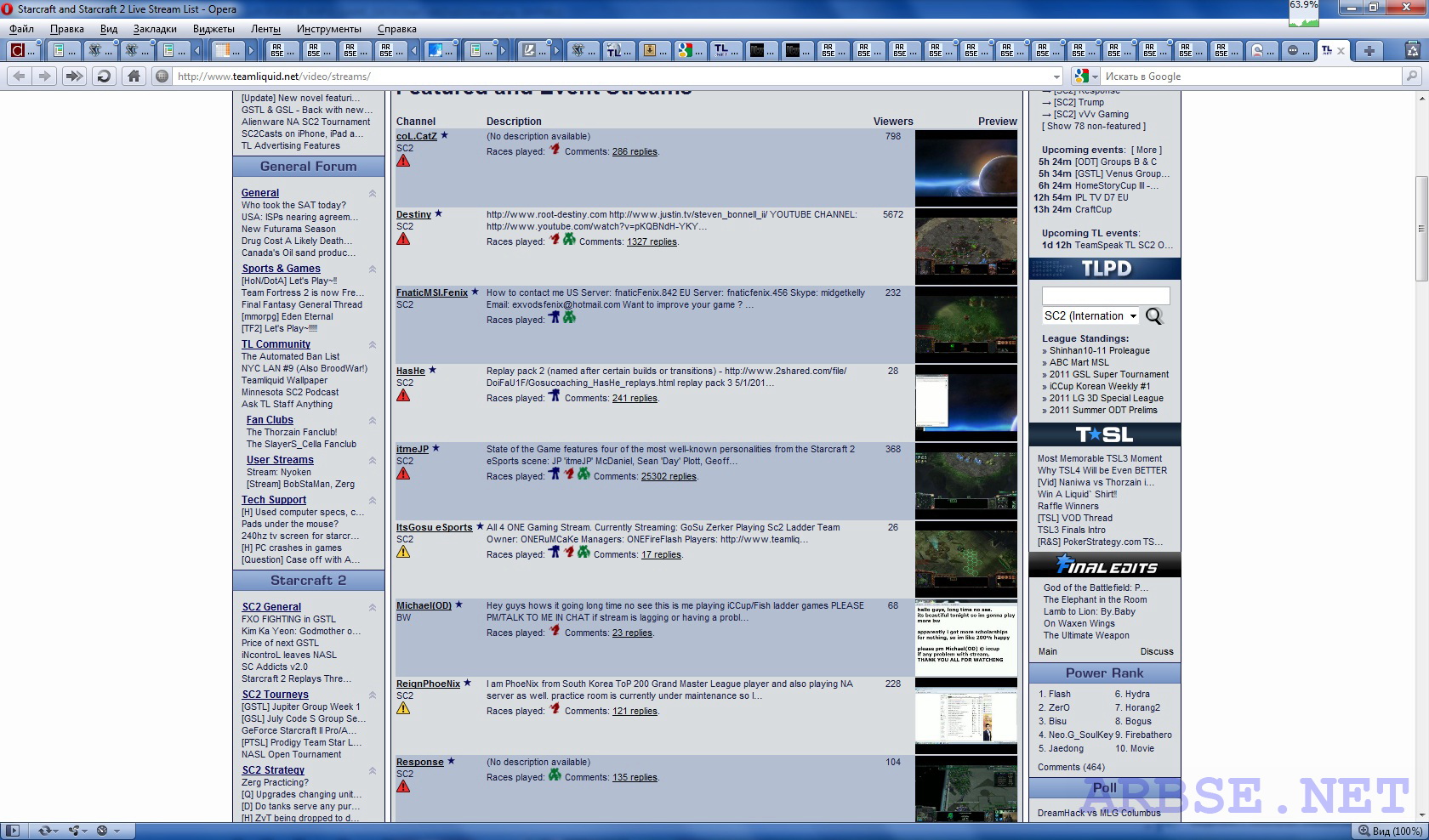This screenshot has width=1429, height=840.
Task: Click the ReignPhoeNix stream preview thumbnail
Action: coord(966,716)
